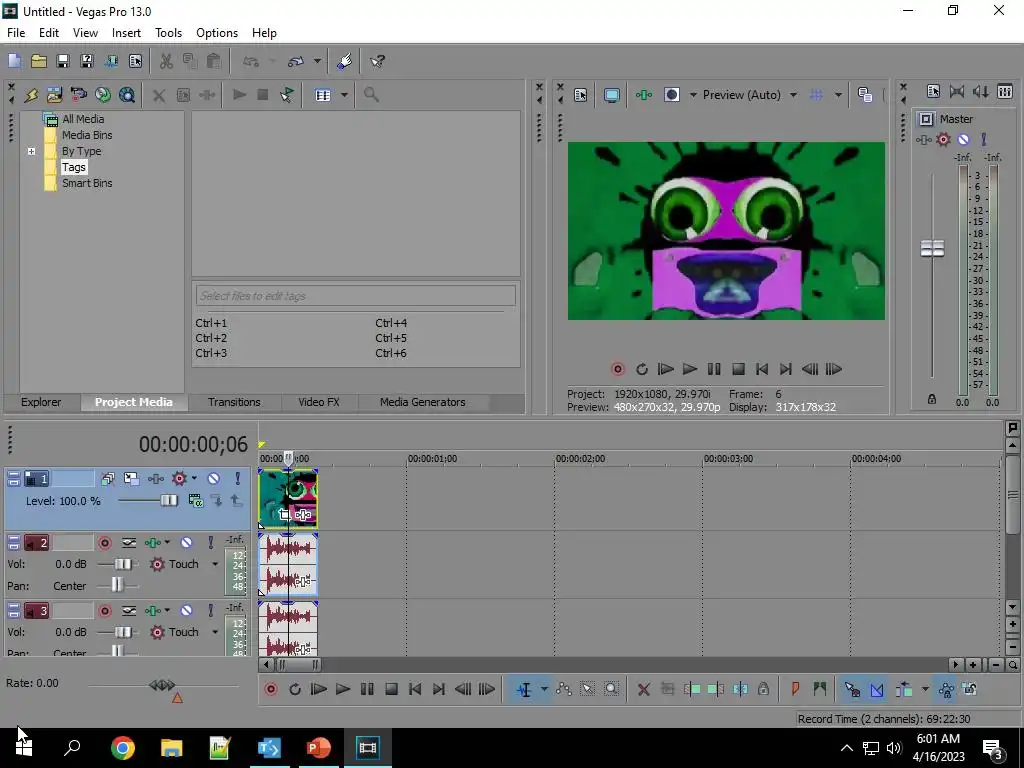Select the video clip thumbnail on track 1
The height and width of the screenshot is (768, 1024).
[288, 498]
